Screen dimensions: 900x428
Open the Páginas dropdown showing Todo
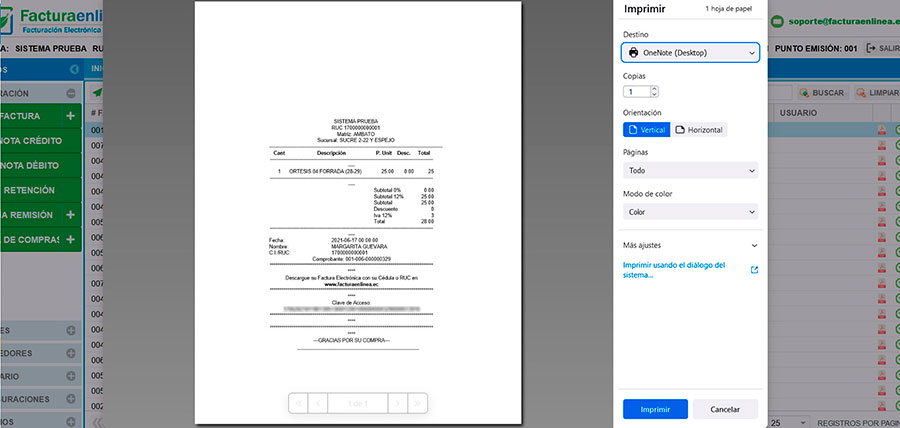click(690, 171)
